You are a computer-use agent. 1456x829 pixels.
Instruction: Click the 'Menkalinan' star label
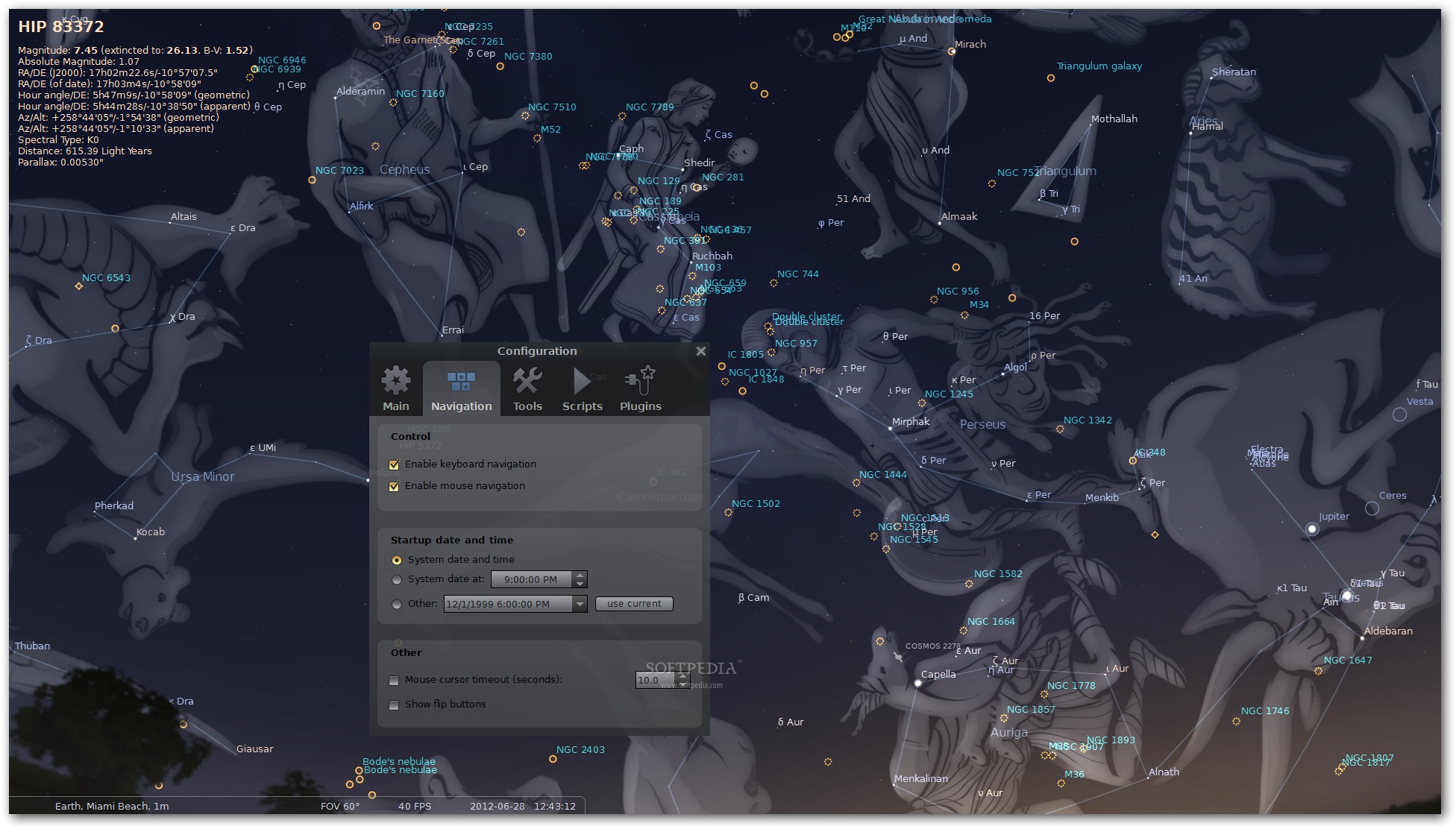click(x=921, y=778)
